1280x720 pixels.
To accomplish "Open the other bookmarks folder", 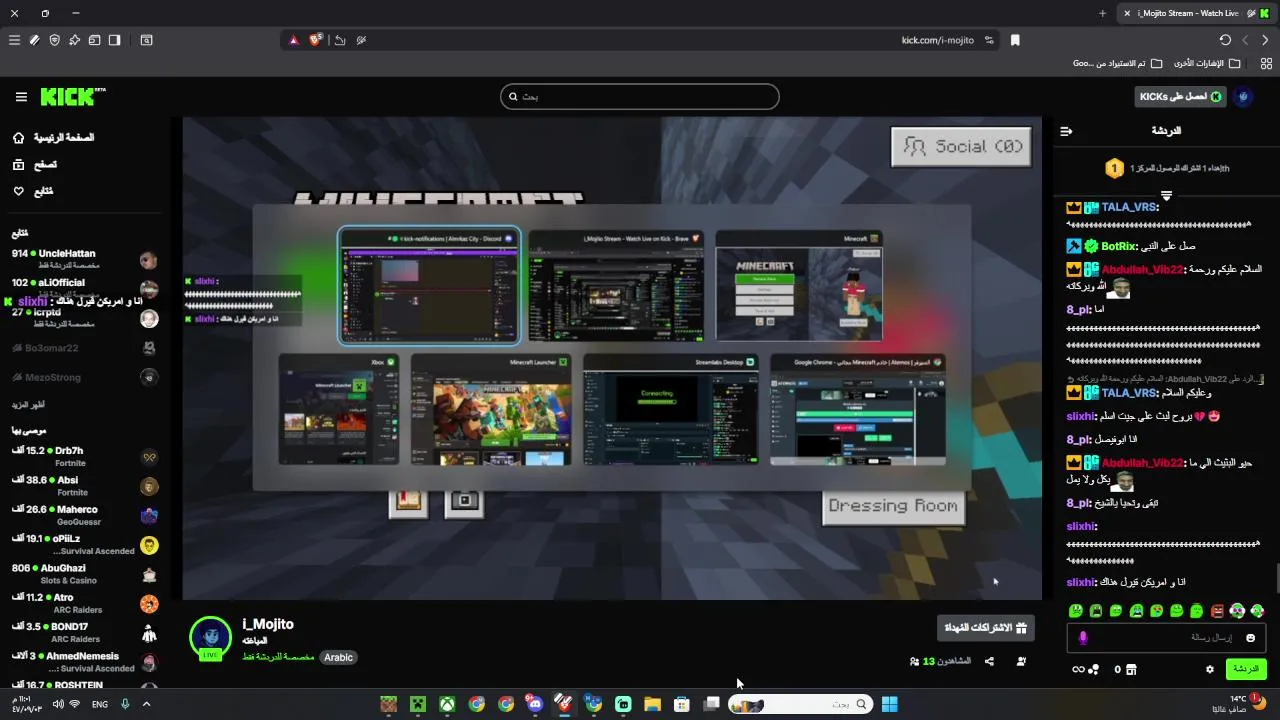I will click(1207, 63).
